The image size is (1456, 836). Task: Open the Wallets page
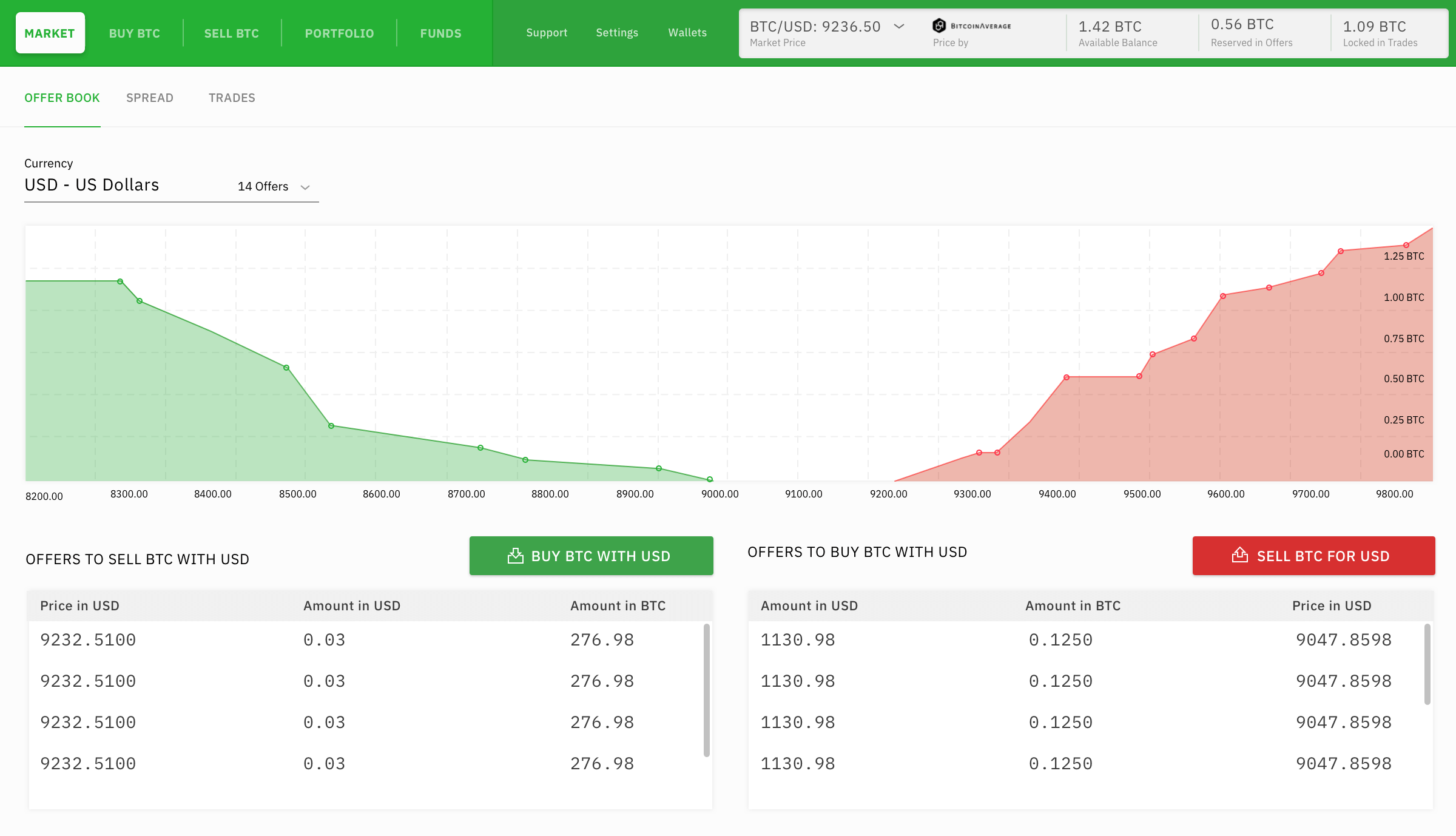(x=687, y=33)
